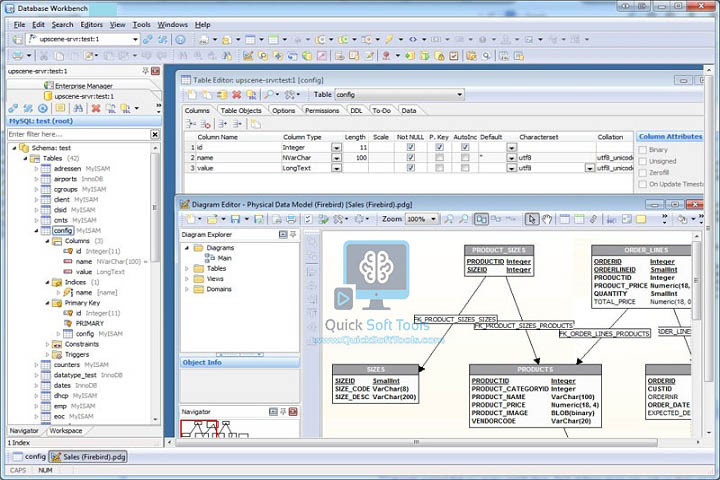Image resolution: width=720 pixels, height=480 pixels.
Task: Clear the filter with the X button
Action: (x=155, y=134)
